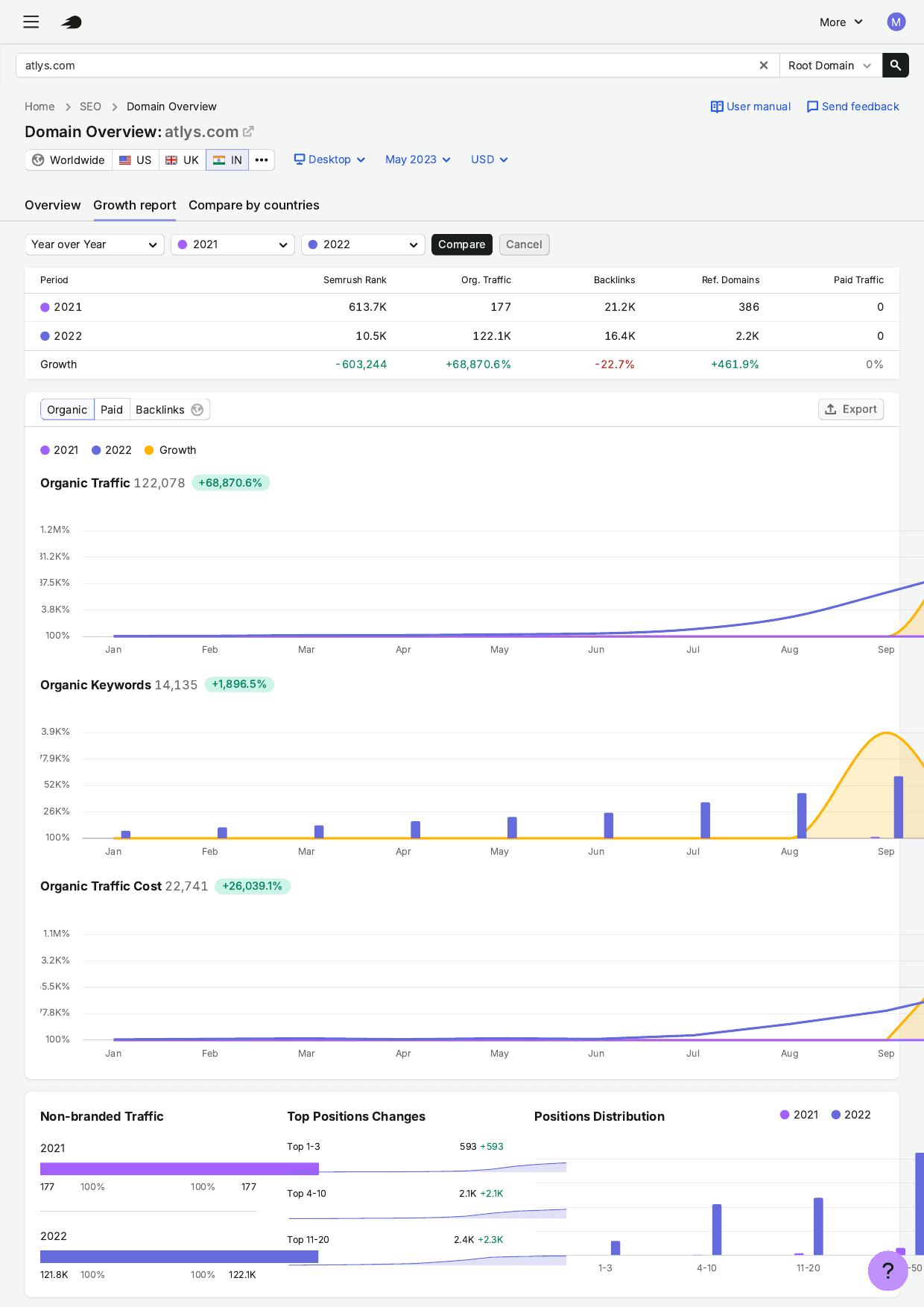The height and width of the screenshot is (1307, 924).
Task: Select the IN flag database
Action: pyautogui.click(x=227, y=160)
